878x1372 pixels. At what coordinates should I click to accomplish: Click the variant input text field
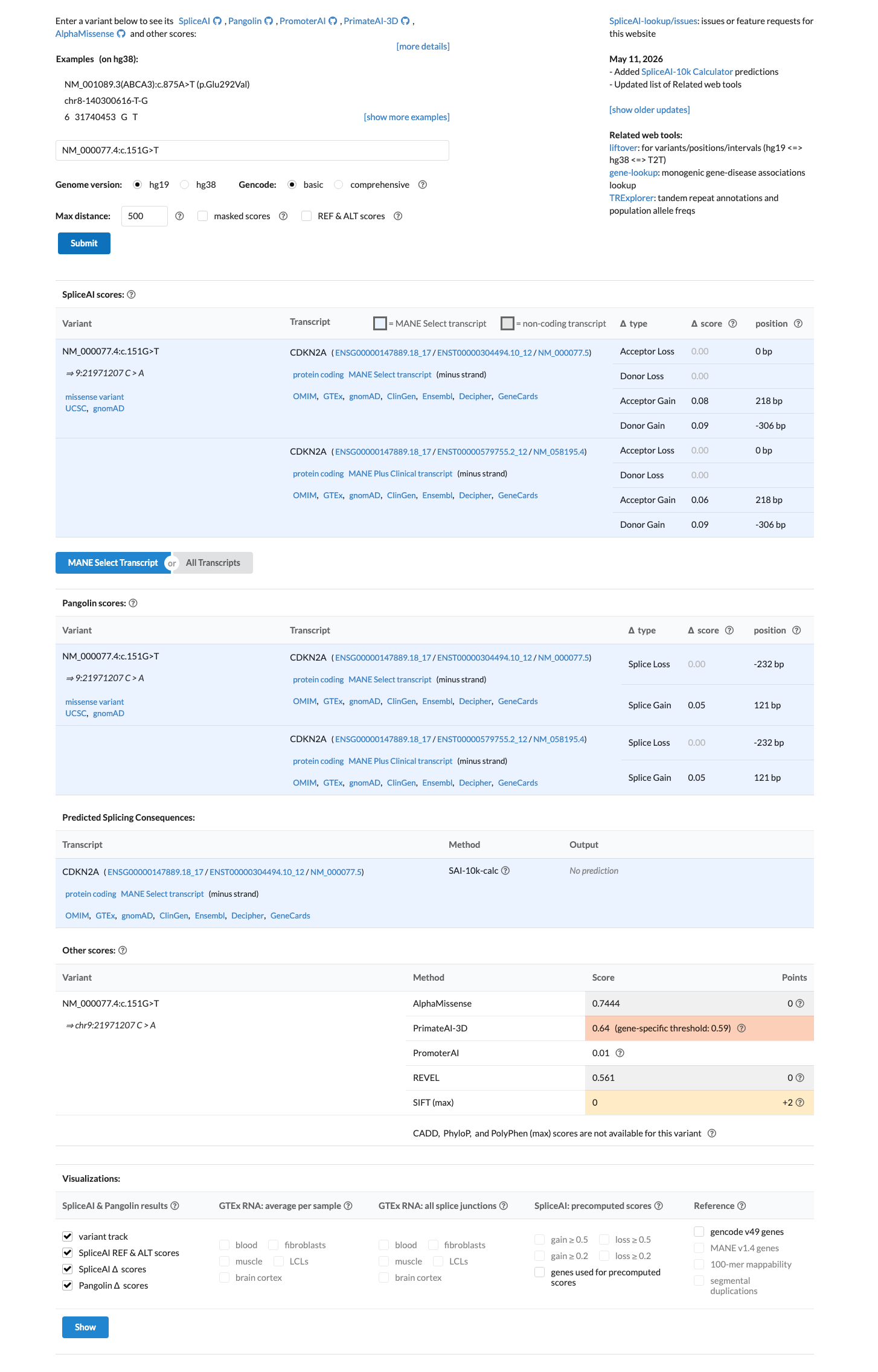click(252, 150)
